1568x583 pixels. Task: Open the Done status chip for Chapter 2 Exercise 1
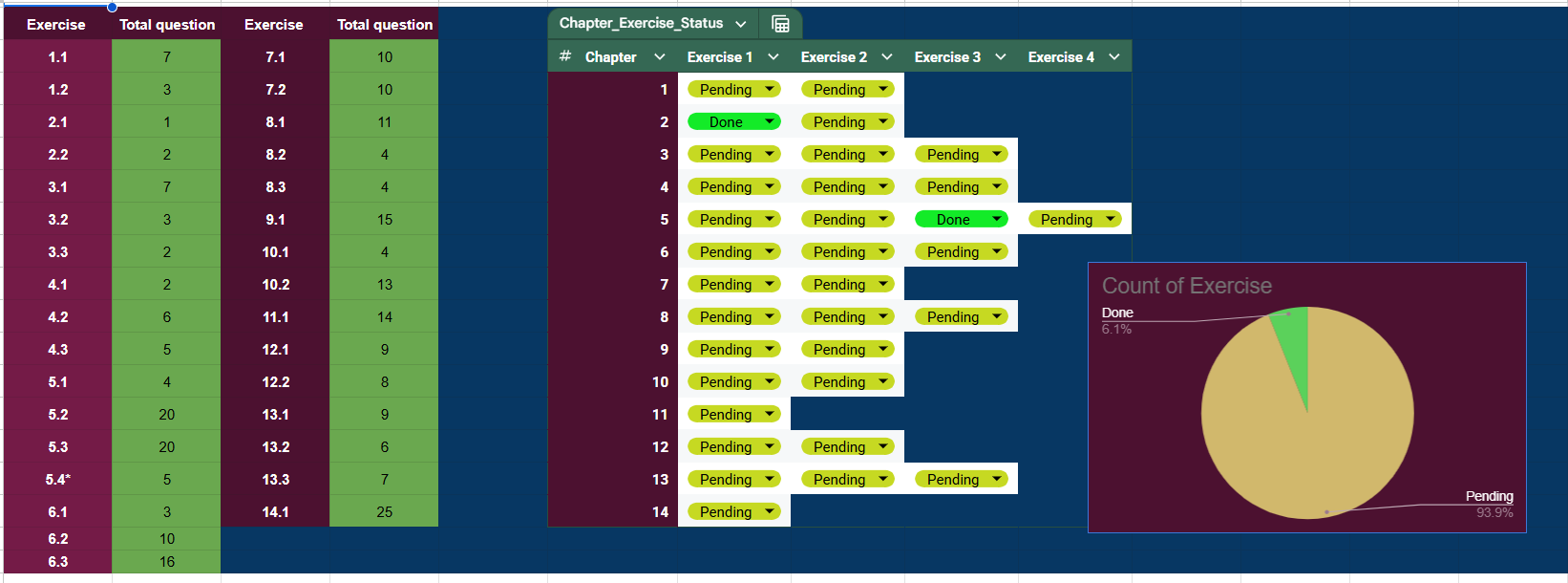tap(733, 122)
